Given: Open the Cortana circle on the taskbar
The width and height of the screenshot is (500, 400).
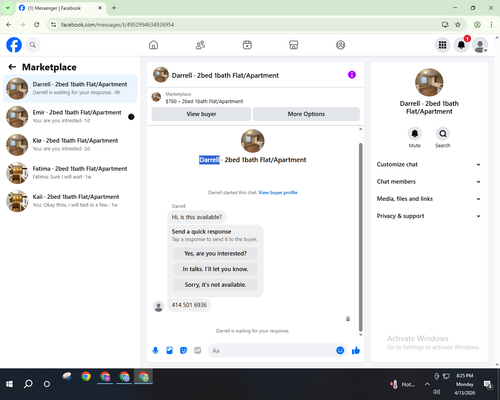Looking at the screenshot, I should [x=47, y=384].
